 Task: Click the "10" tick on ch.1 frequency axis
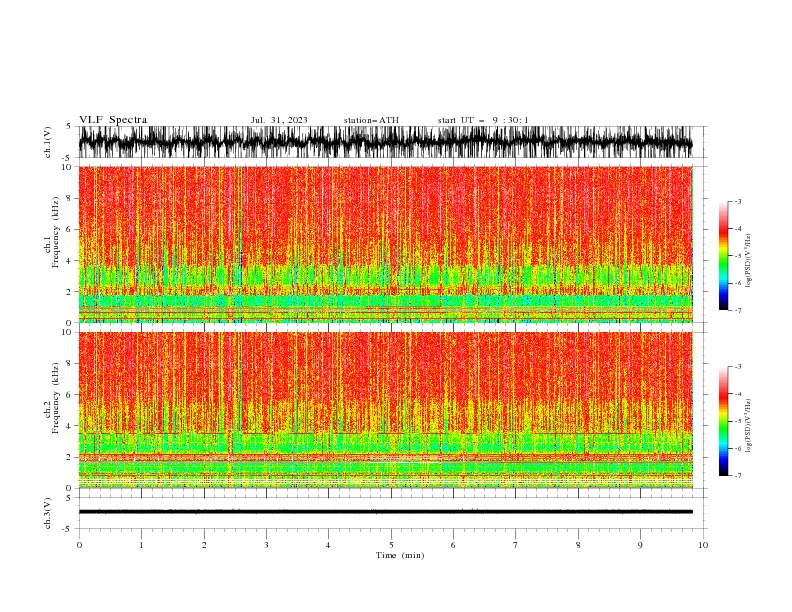[x=67, y=167]
